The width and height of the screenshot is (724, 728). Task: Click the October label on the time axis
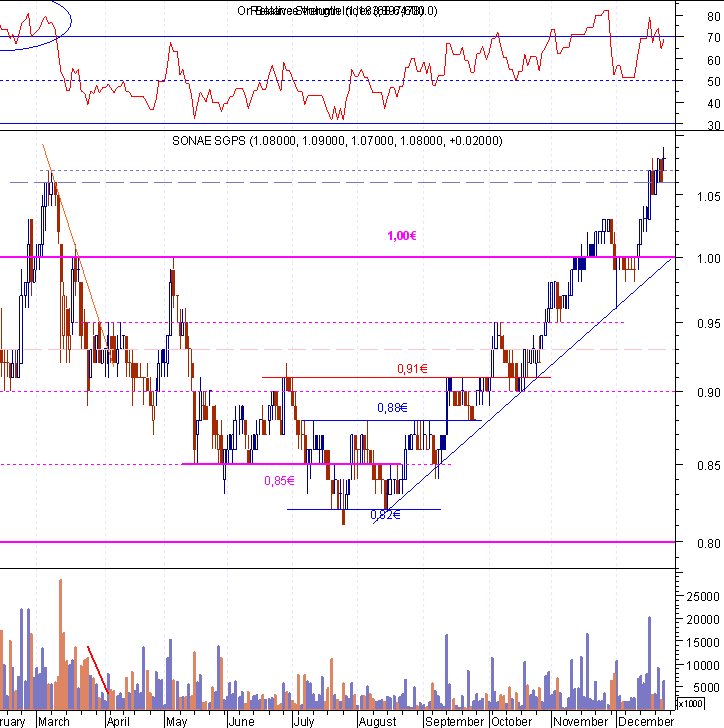point(511,722)
